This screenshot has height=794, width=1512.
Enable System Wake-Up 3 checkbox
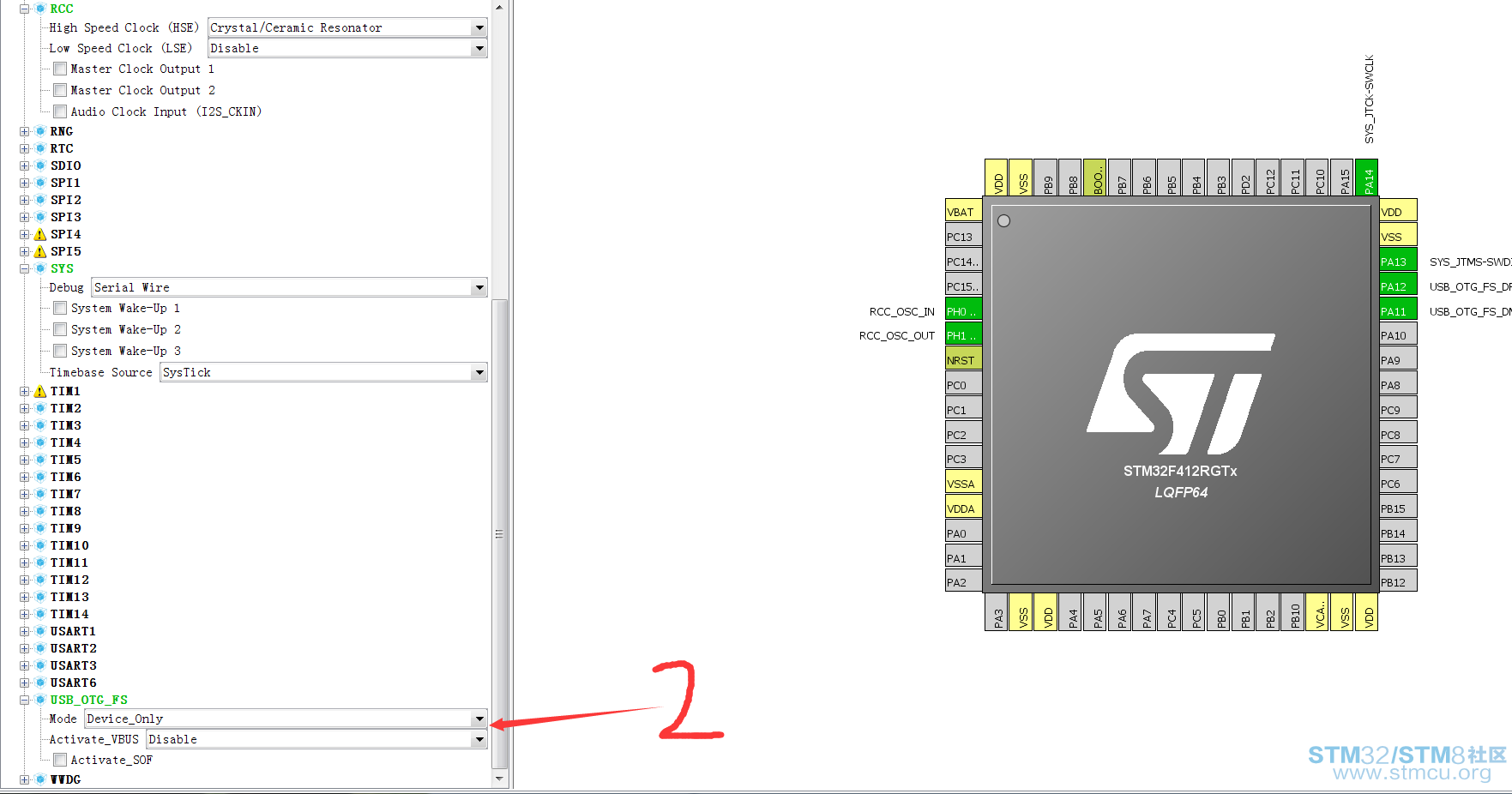point(60,351)
